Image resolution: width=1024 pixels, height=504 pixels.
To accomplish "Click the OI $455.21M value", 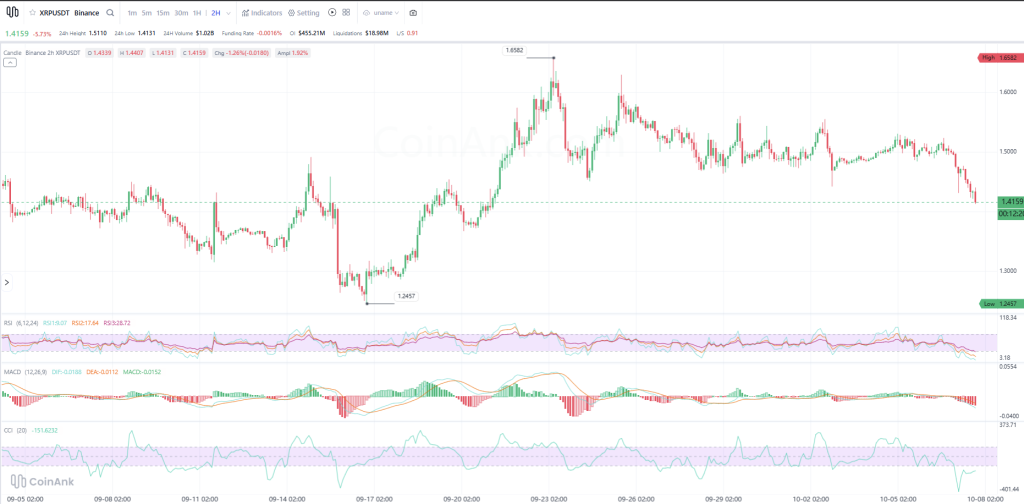I will 312,33.
